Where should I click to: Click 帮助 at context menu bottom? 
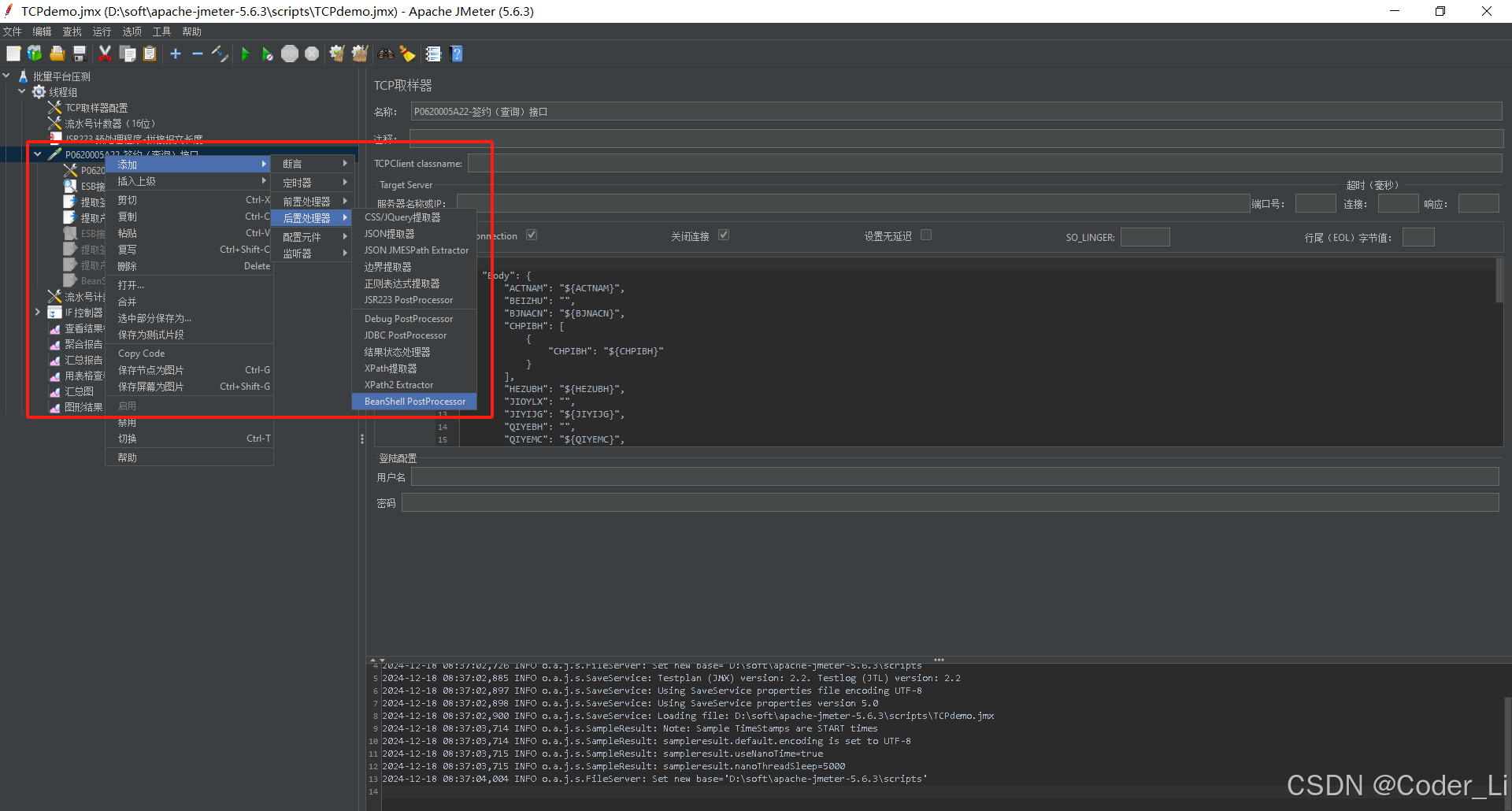(x=189, y=457)
